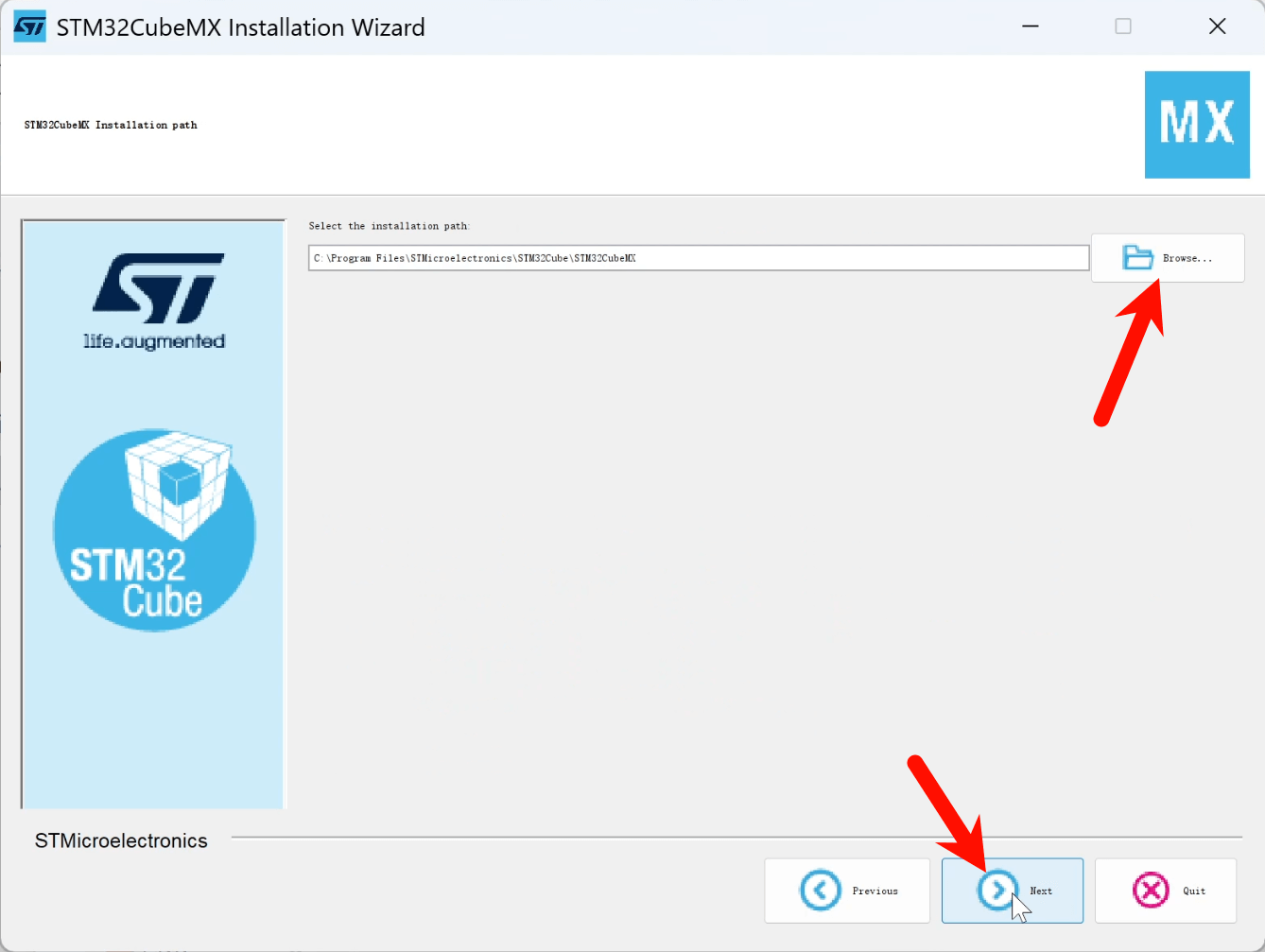Click the ST title bar app icon
The image size is (1265, 952).
pos(29,26)
